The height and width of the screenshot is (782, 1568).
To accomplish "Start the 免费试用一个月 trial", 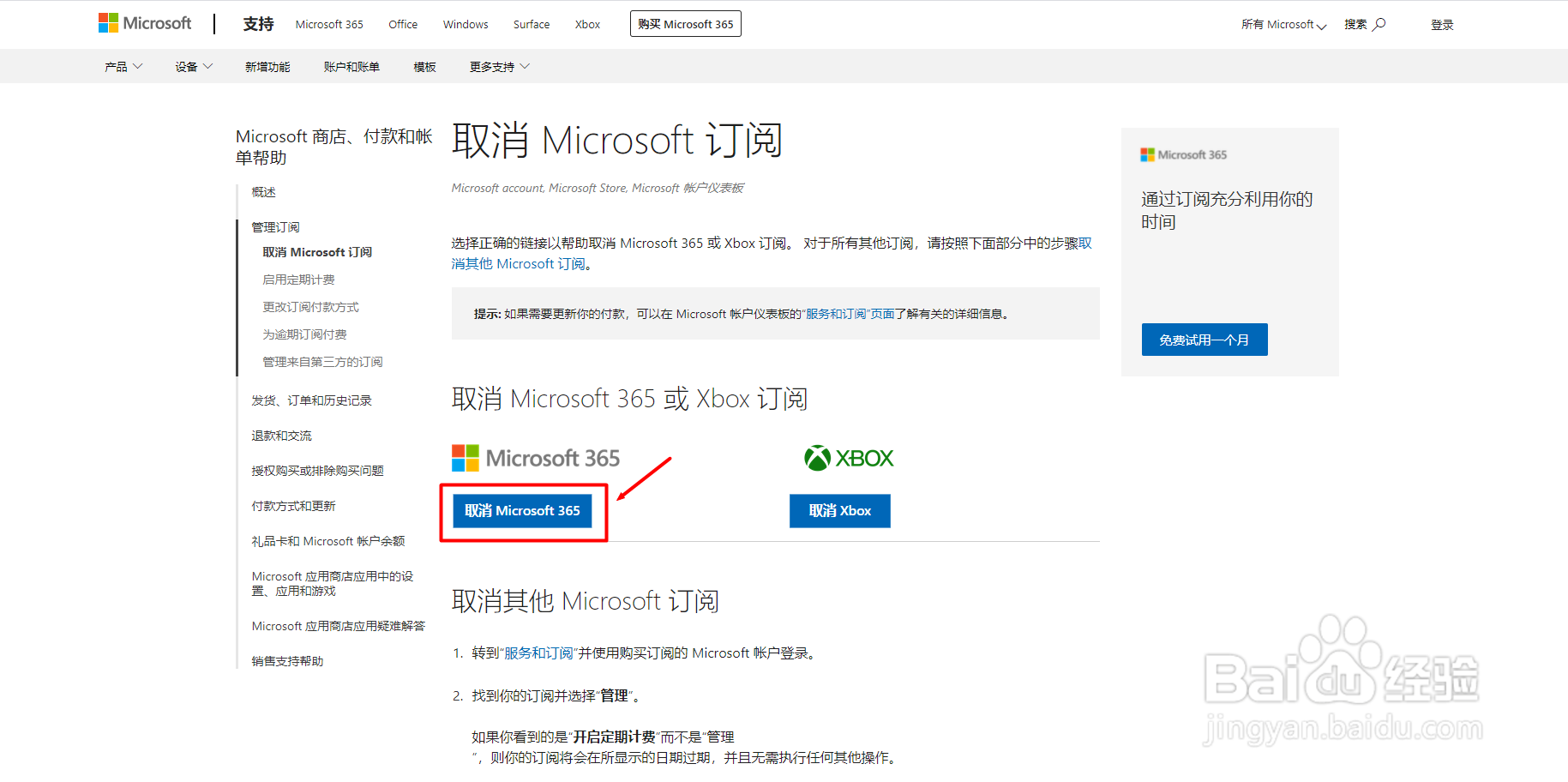I will [1204, 339].
